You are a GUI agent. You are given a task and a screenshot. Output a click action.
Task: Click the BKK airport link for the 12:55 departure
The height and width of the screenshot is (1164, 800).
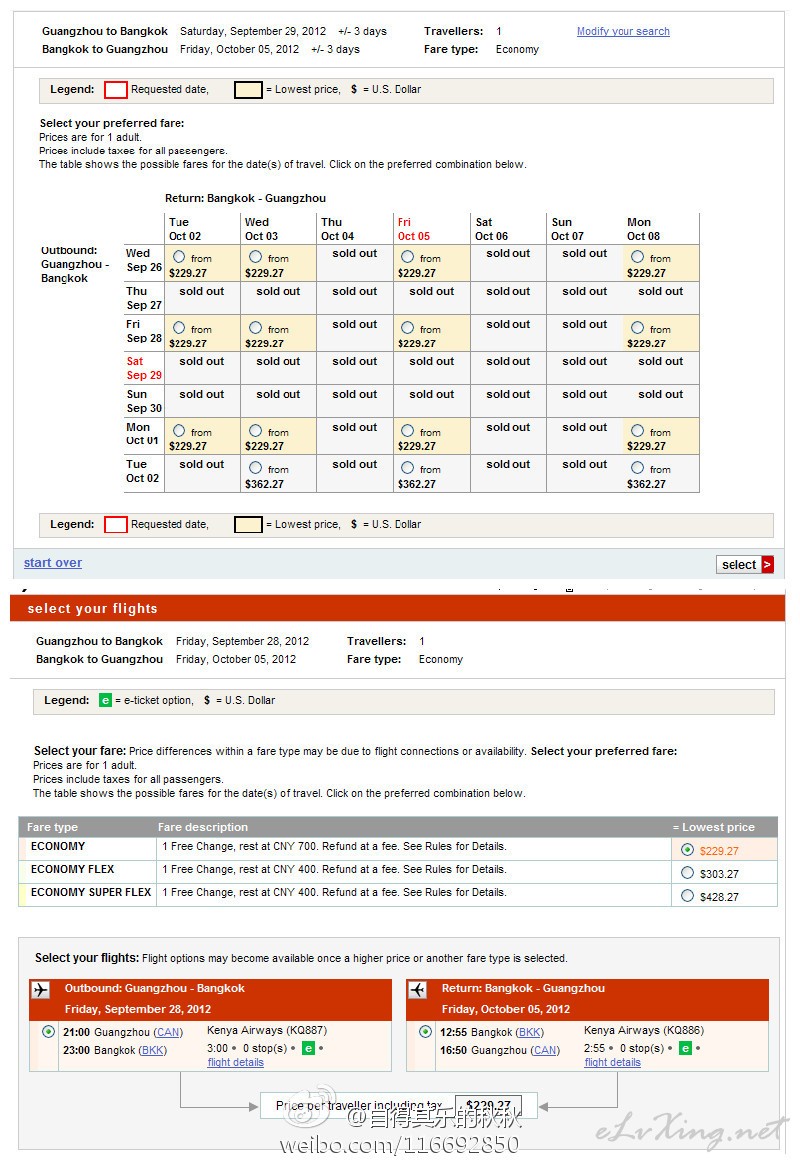click(530, 1033)
